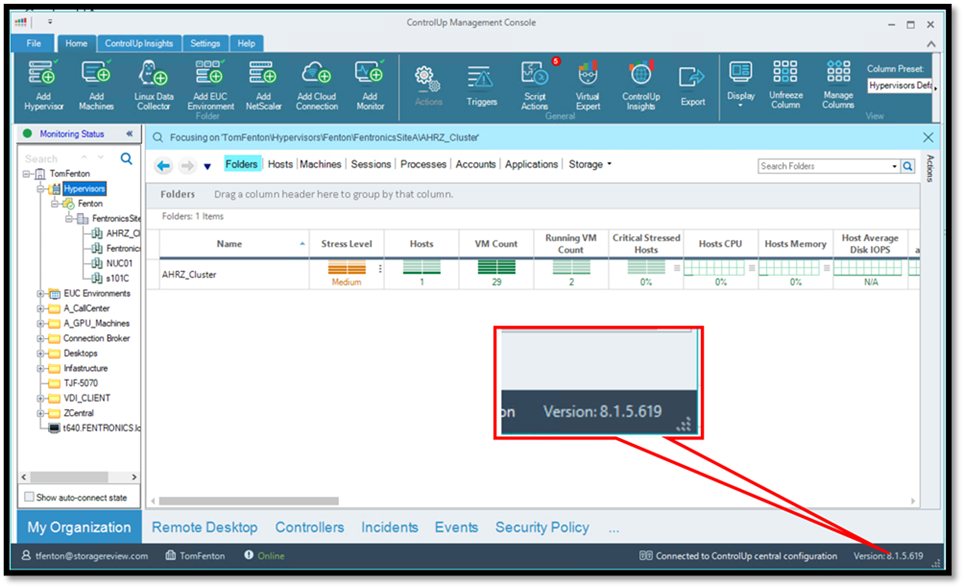
Task: Click the VM Count column header
Action: (496, 244)
